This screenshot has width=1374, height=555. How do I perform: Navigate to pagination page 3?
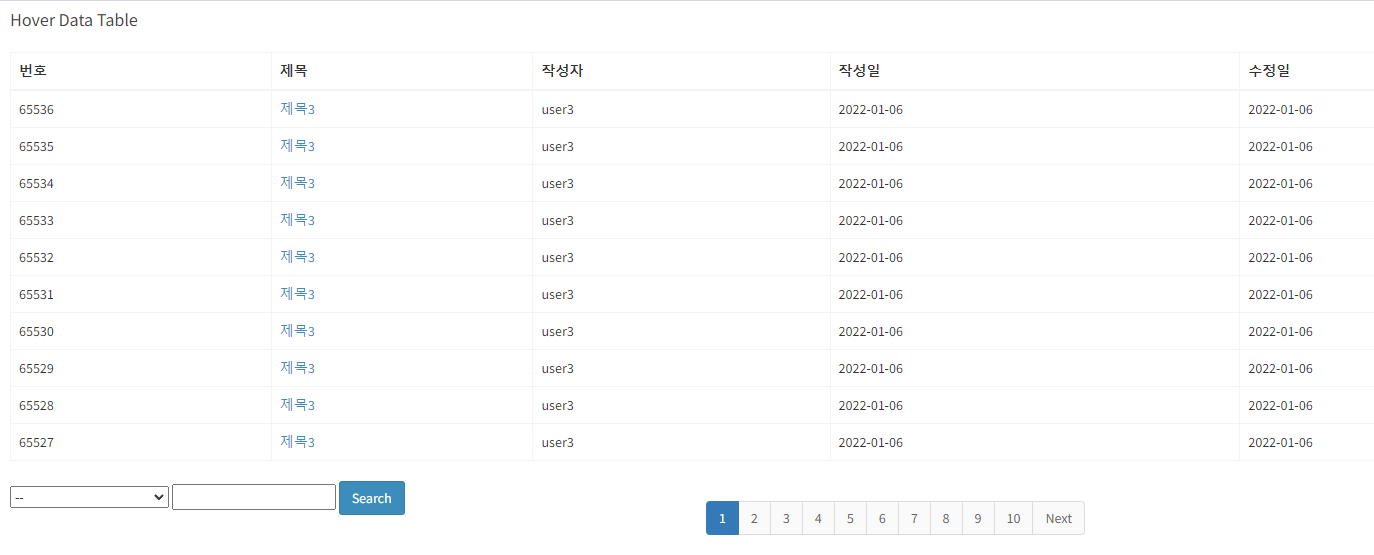point(786,518)
